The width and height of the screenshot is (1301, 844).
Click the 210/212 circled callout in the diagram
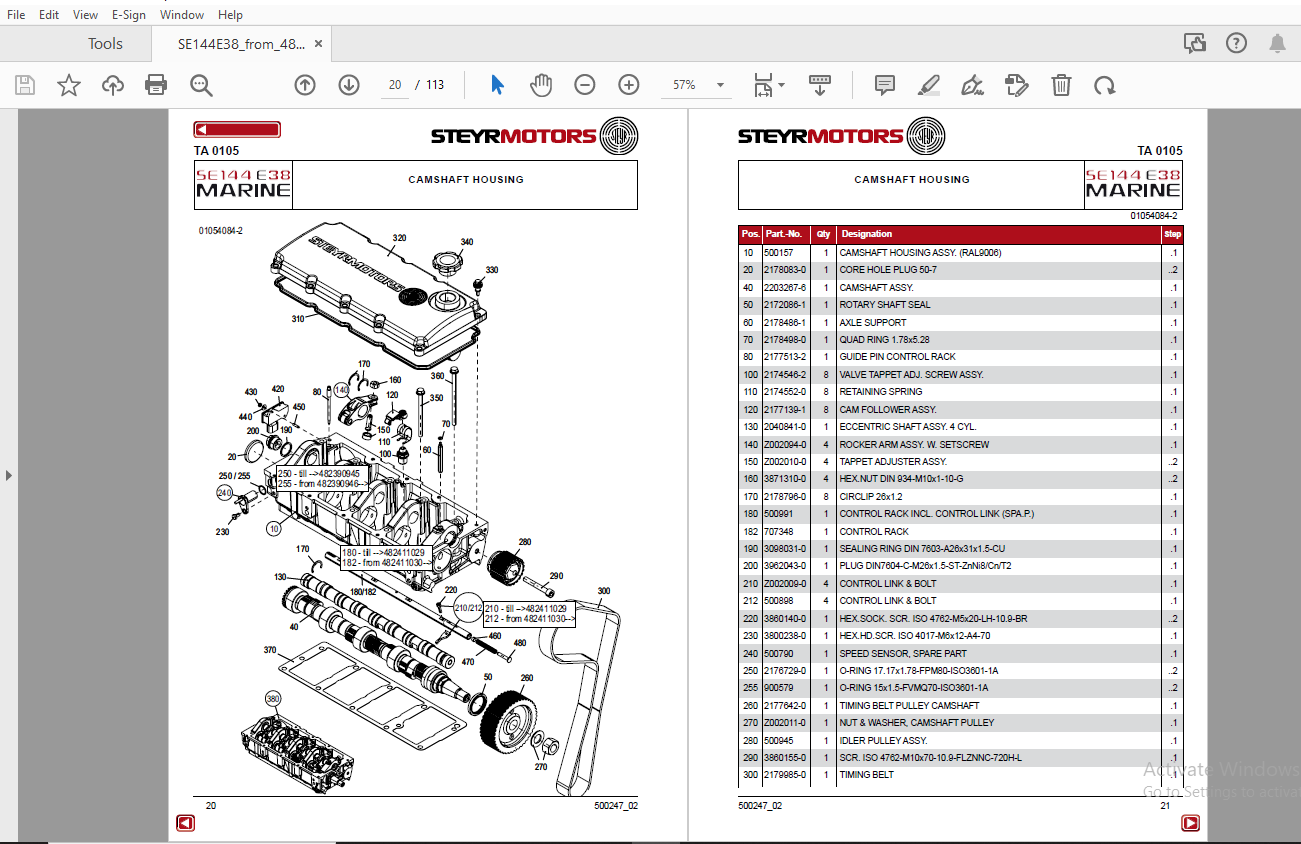468,607
